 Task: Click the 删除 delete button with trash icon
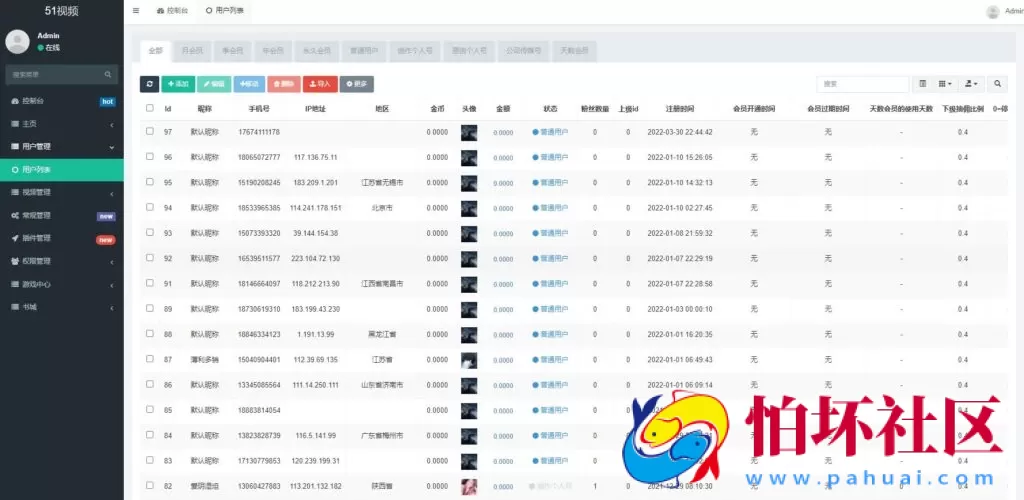click(284, 84)
